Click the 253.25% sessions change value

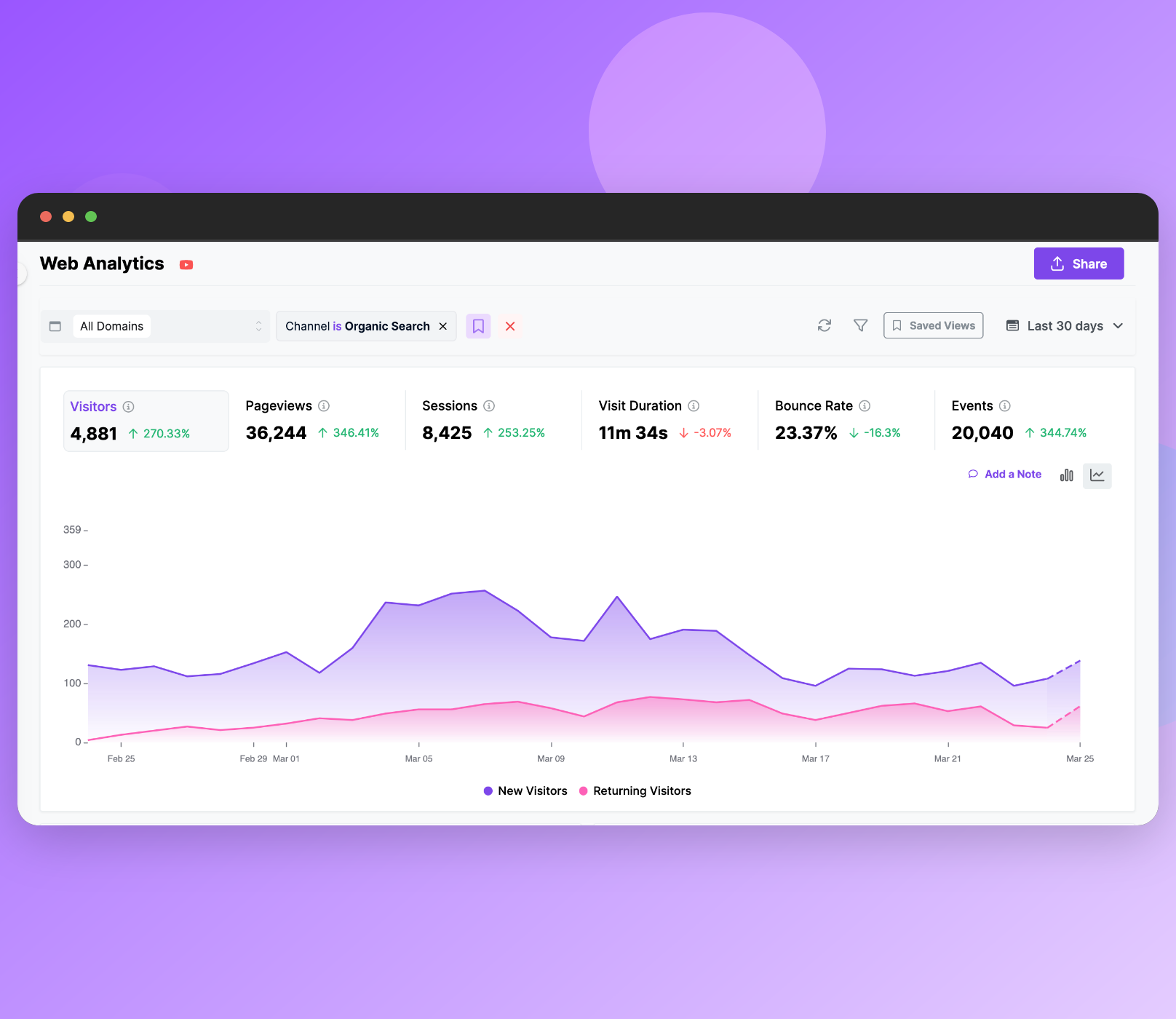tap(521, 433)
